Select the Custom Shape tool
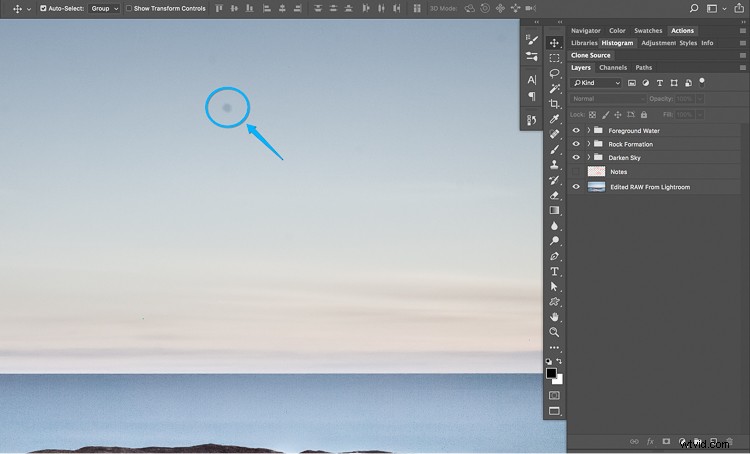 tap(554, 302)
